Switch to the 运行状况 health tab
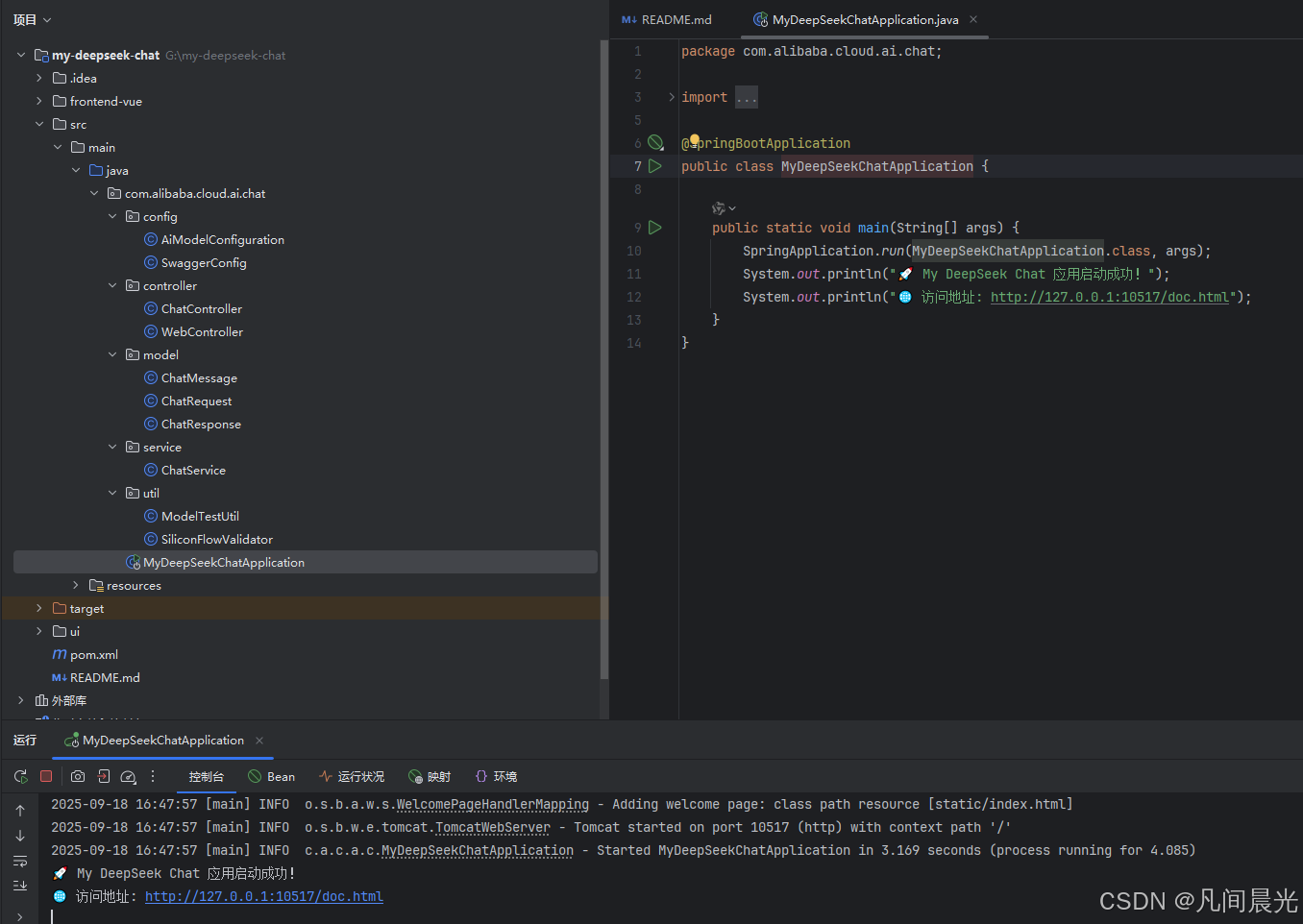Image resolution: width=1303 pixels, height=924 pixels. (352, 776)
